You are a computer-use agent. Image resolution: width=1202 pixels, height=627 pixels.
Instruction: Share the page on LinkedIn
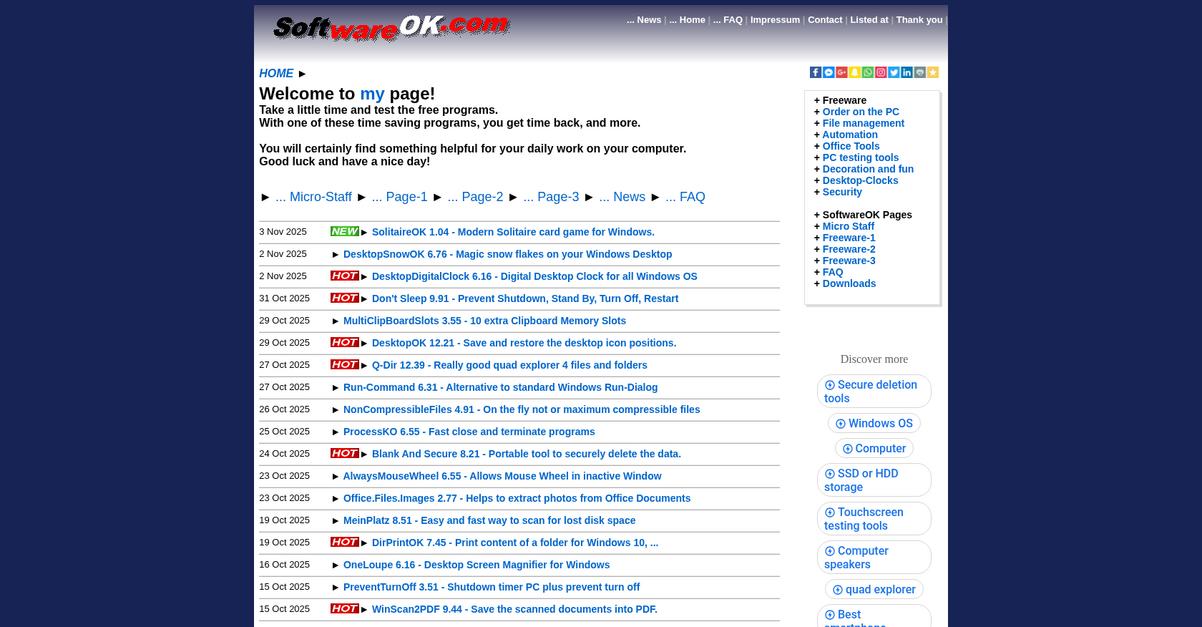[x=907, y=72]
